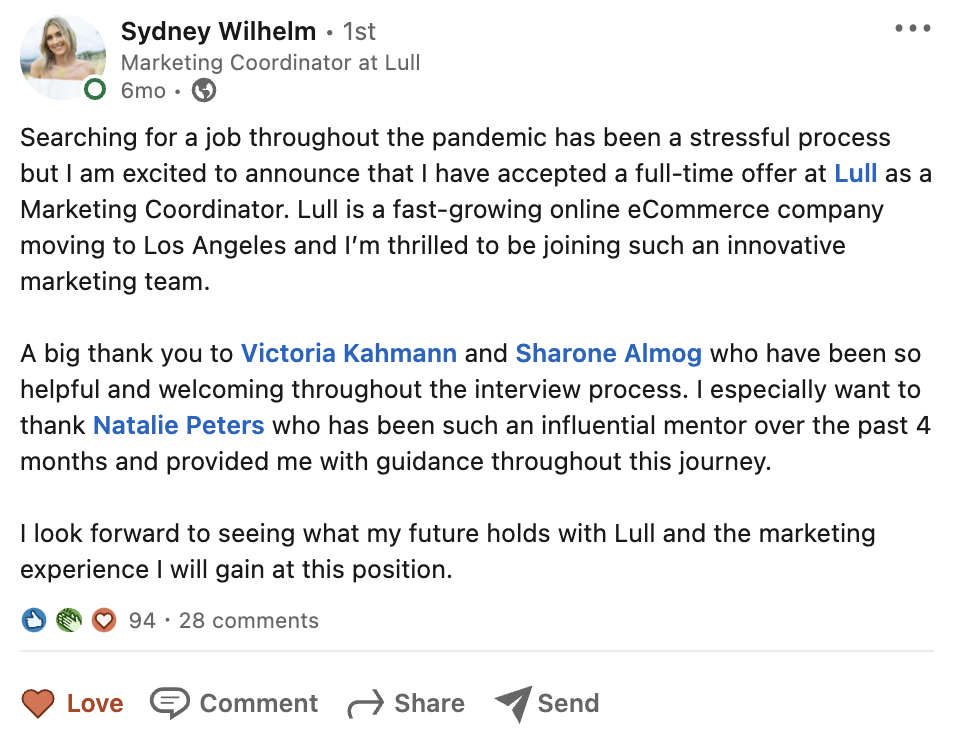Screen dimensions: 954x746
Task: Click the thumbs-up Like reaction icon
Action: click(x=33, y=620)
